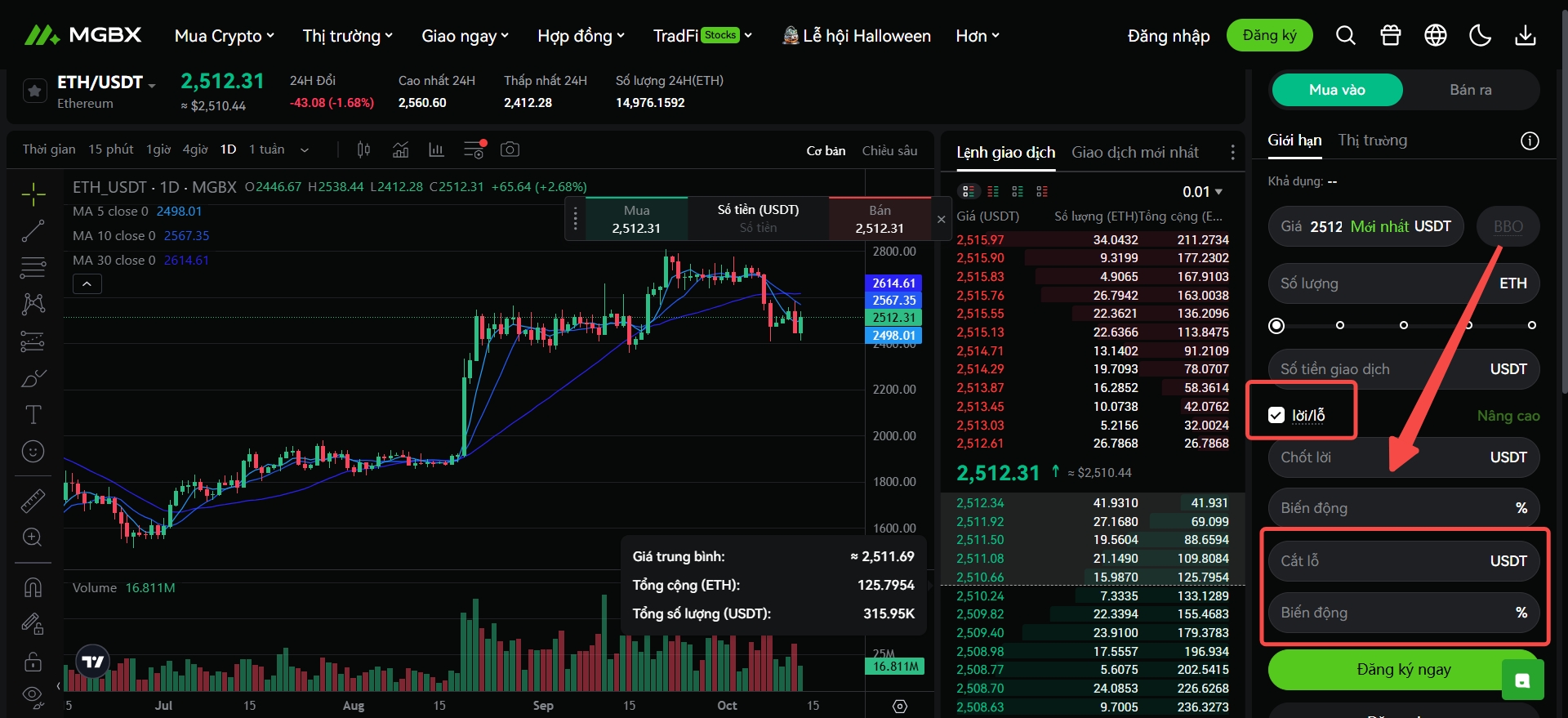Click the info icon beside order types
The height and width of the screenshot is (718, 1568).
pyautogui.click(x=1530, y=140)
